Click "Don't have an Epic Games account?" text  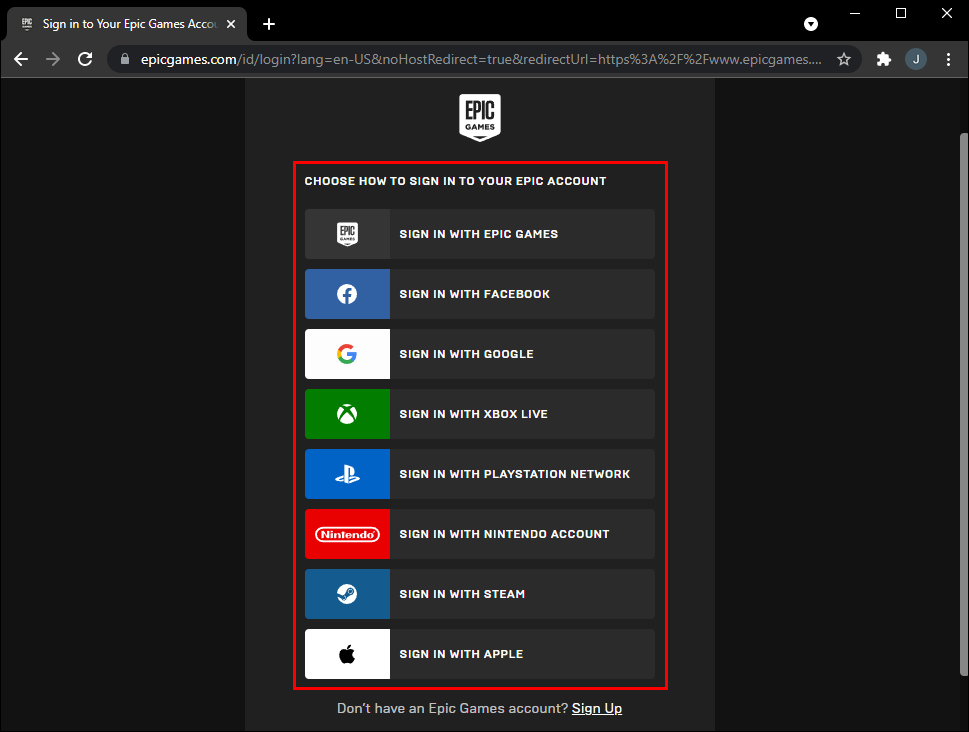point(452,709)
